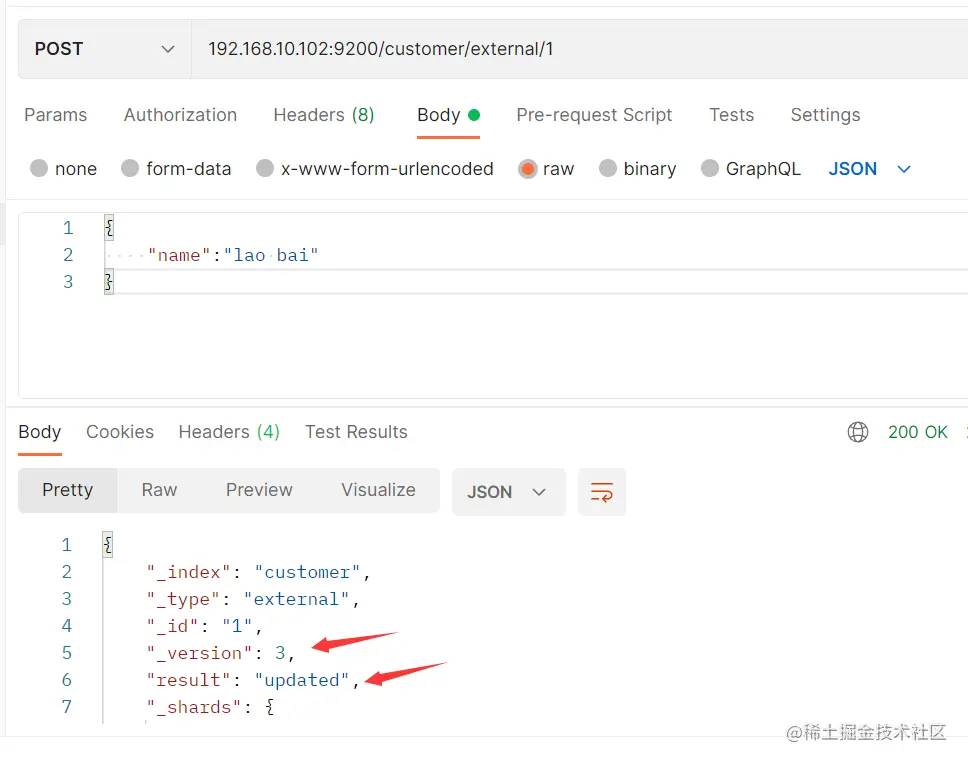Select GraphQL body type
The width and height of the screenshot is (968, 764).
coord(751,168)
